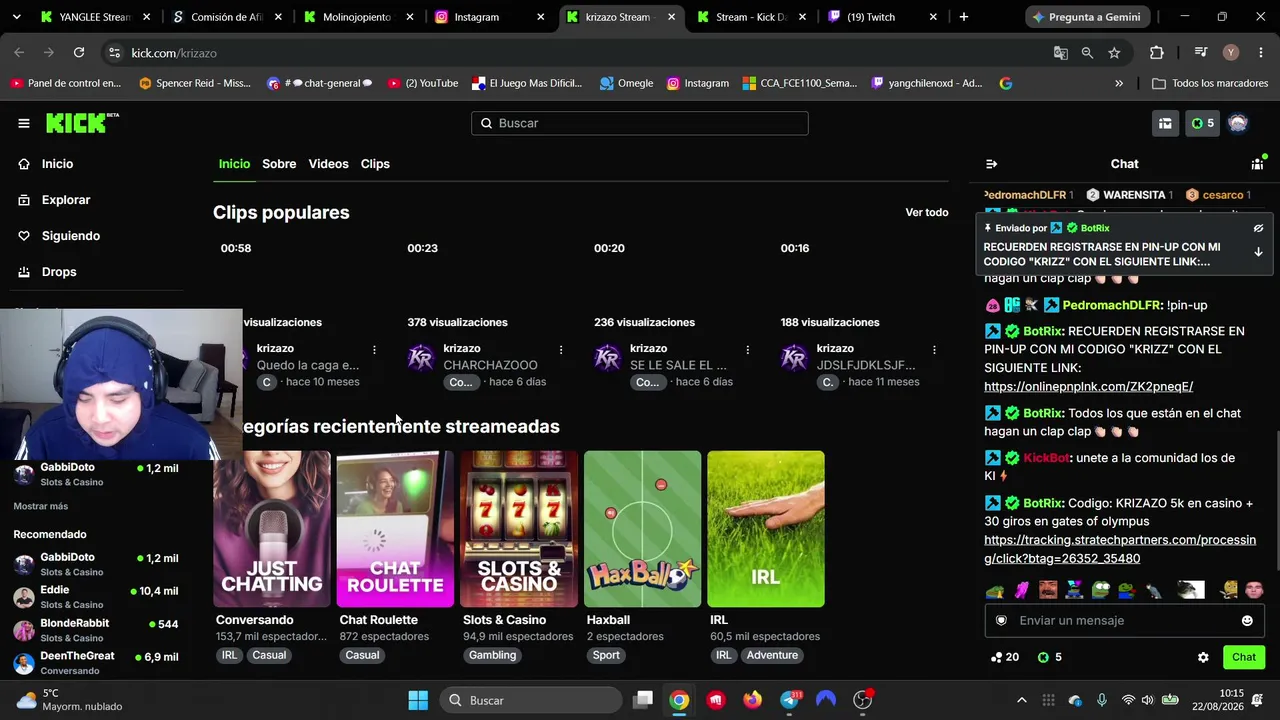
Task: Open the Videos channel tab
Action: pyautogui.click(x=328, y=164)
